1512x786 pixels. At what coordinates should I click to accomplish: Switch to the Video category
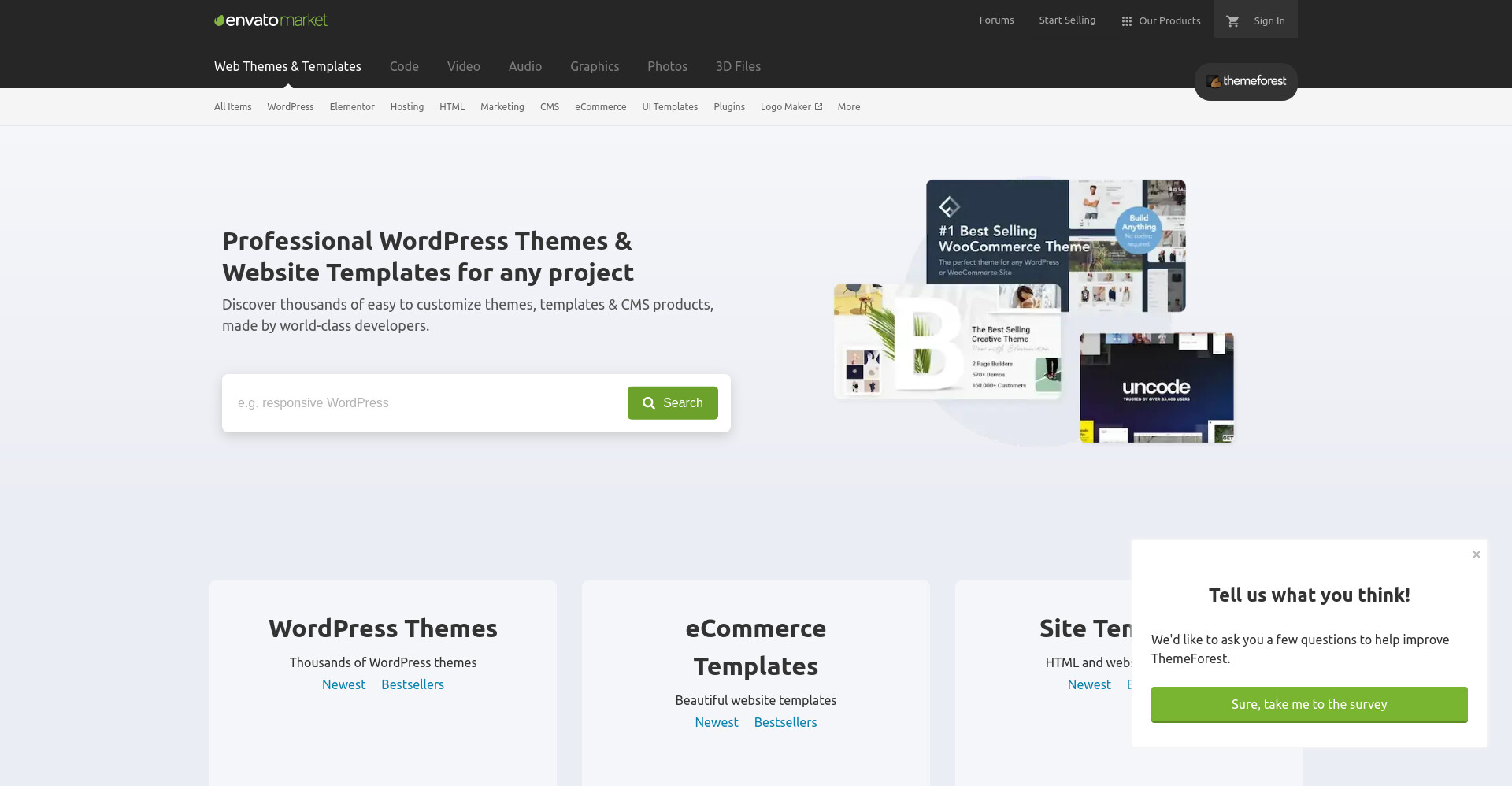coord(464,66)
